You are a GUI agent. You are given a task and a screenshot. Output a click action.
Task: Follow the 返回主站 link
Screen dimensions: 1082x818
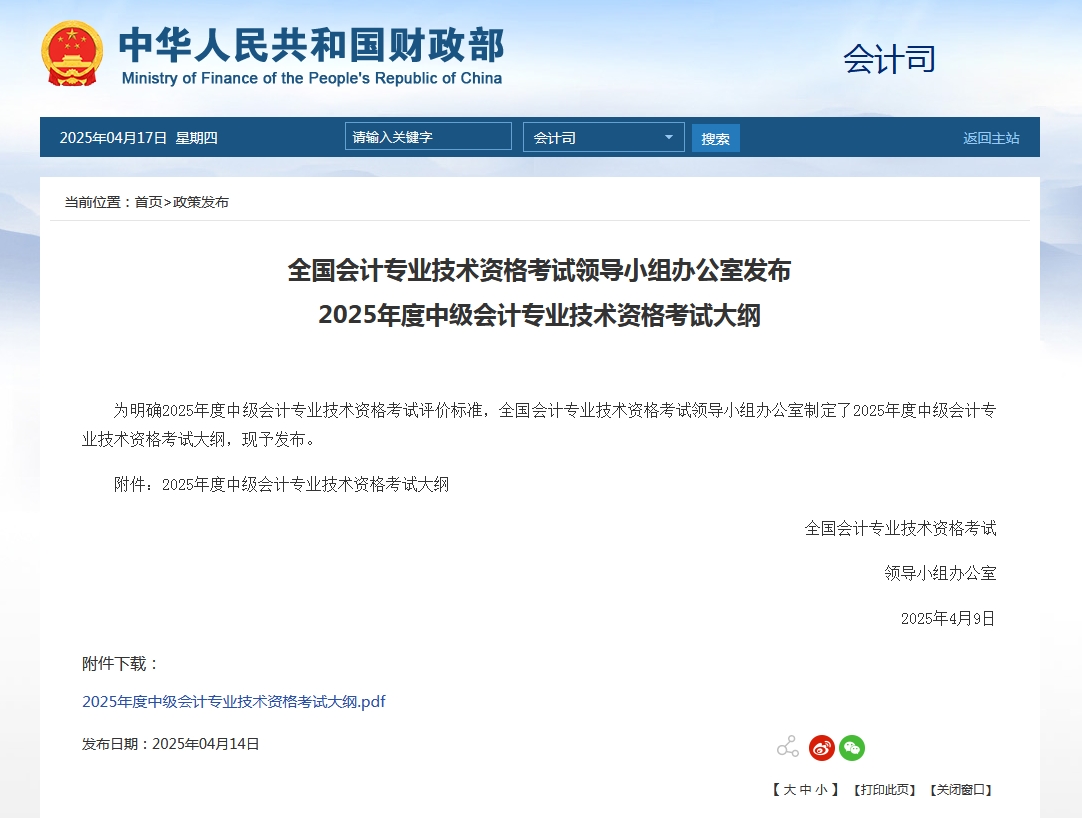pos(991,138)
